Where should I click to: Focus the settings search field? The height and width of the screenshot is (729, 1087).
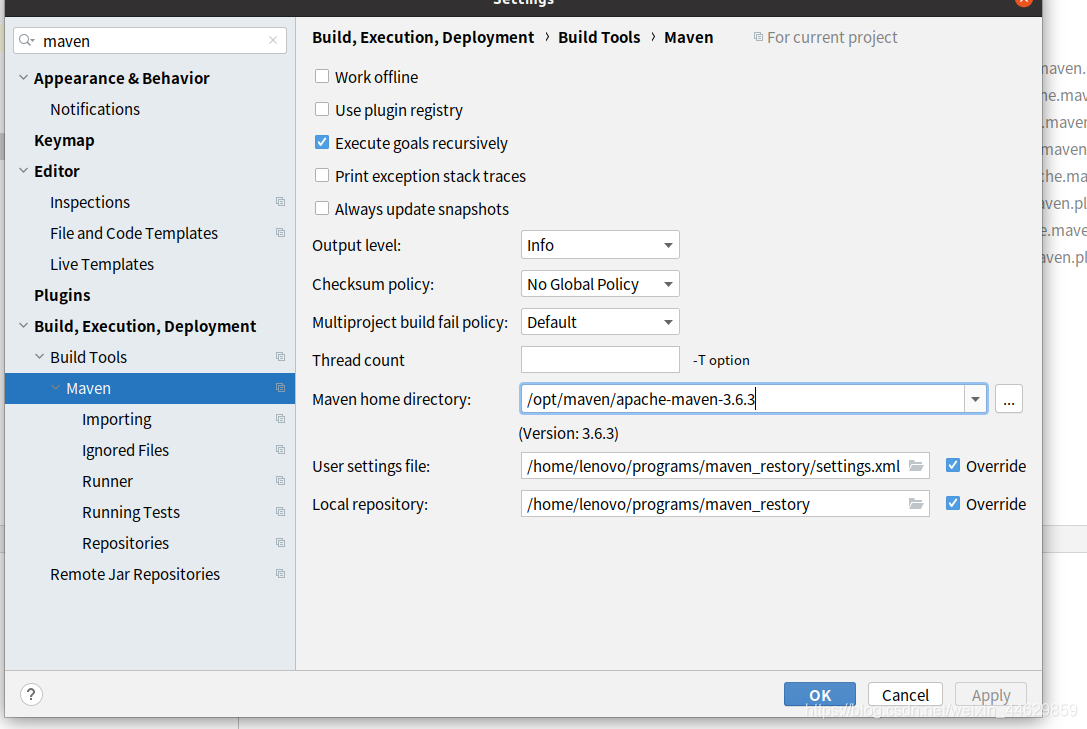pyautogui.click(x=150, y=40)
